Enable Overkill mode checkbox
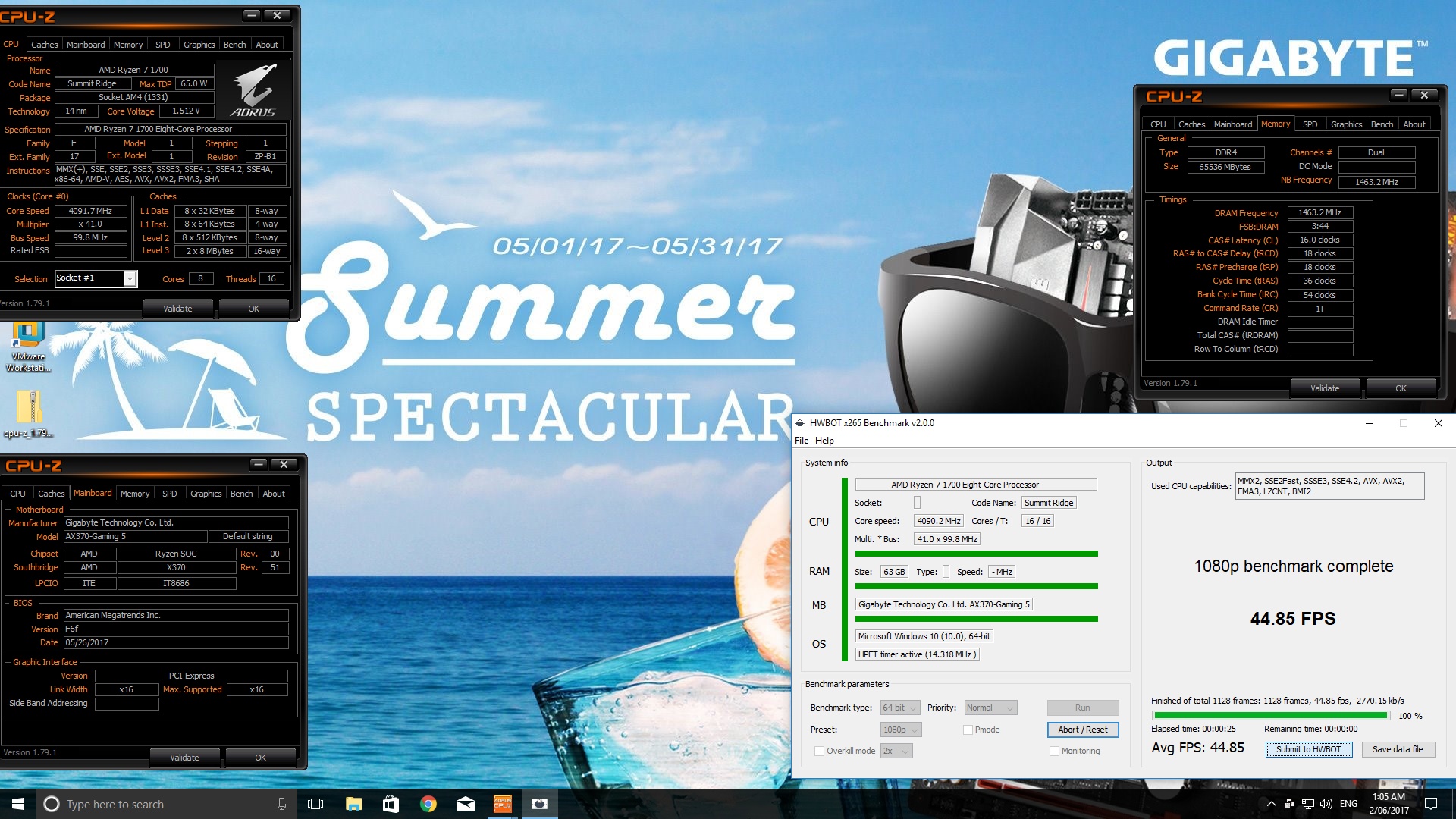1456x819 pixels. [819, 751]
